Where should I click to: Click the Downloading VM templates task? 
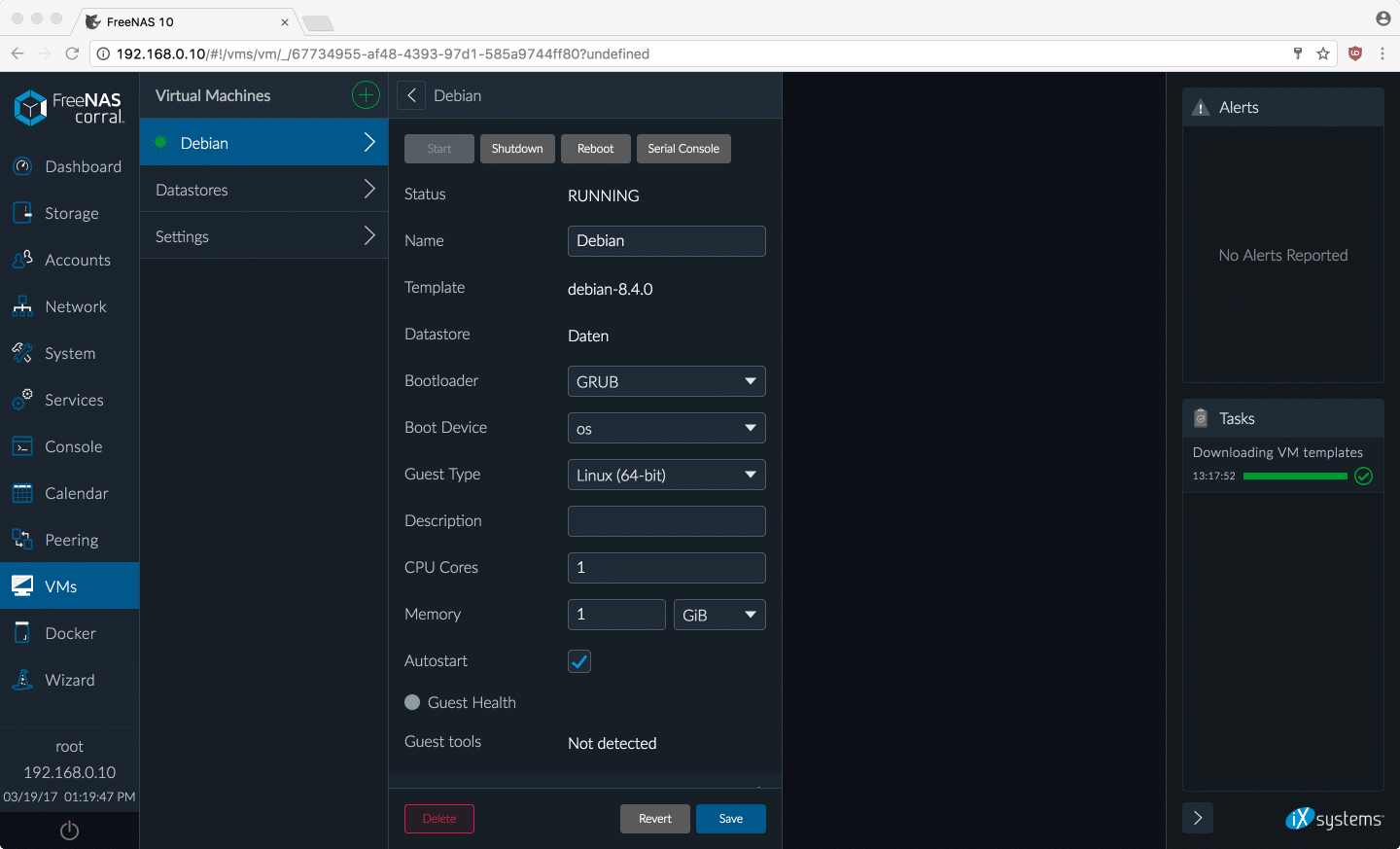(1282, 465)
